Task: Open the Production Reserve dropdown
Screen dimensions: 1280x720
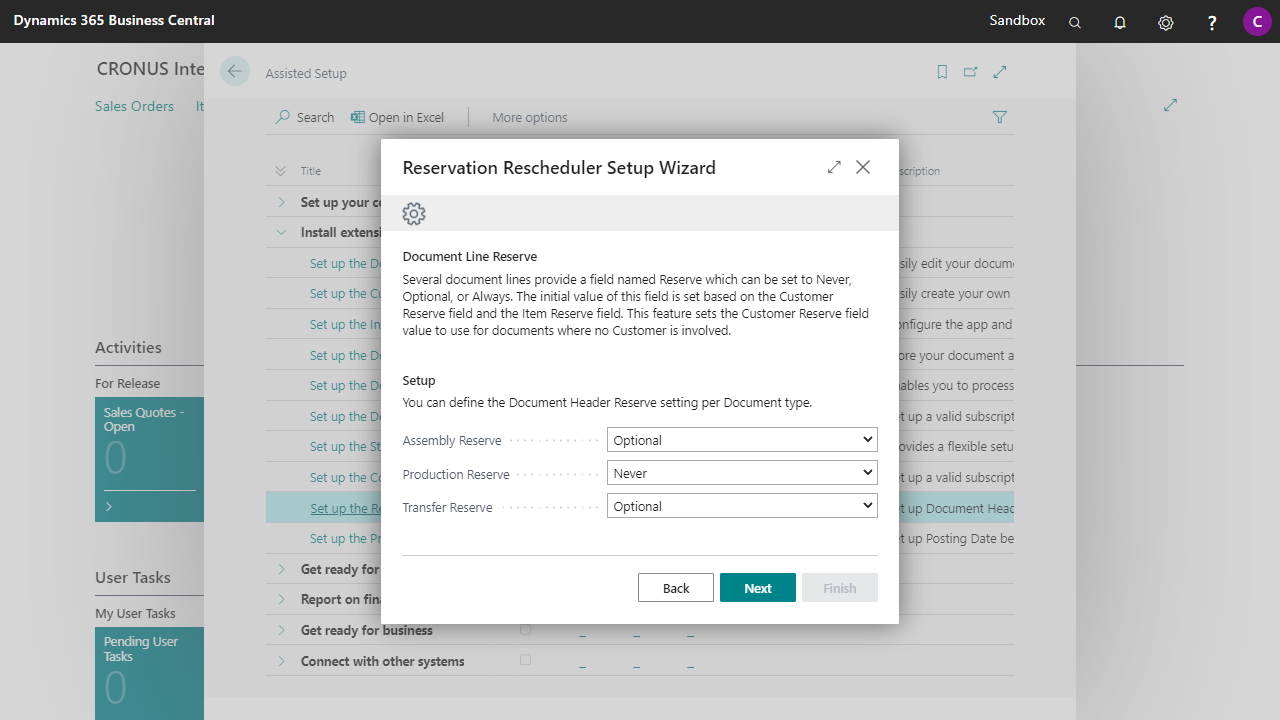Action: point(741,473)
